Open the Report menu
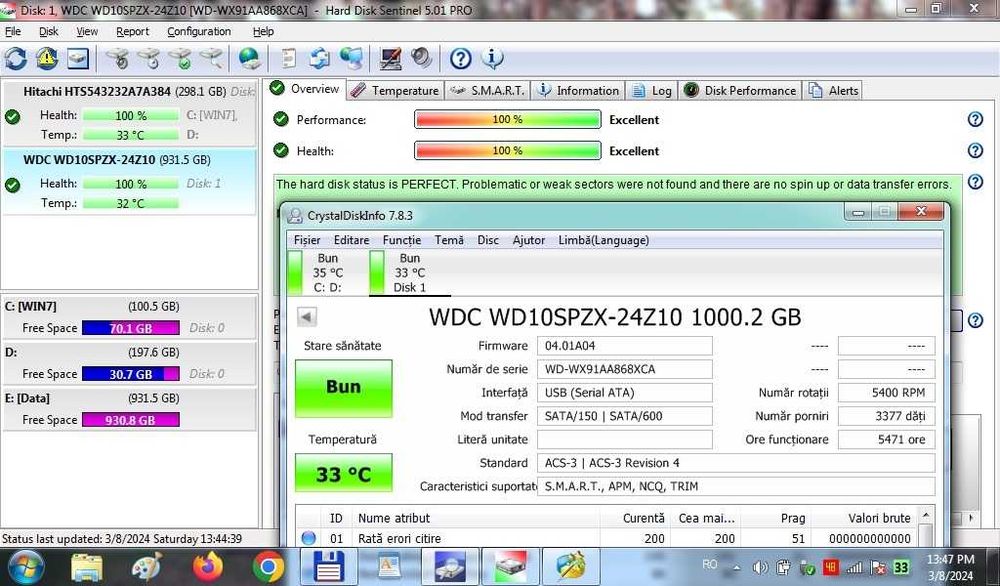 tap(133, 31)
